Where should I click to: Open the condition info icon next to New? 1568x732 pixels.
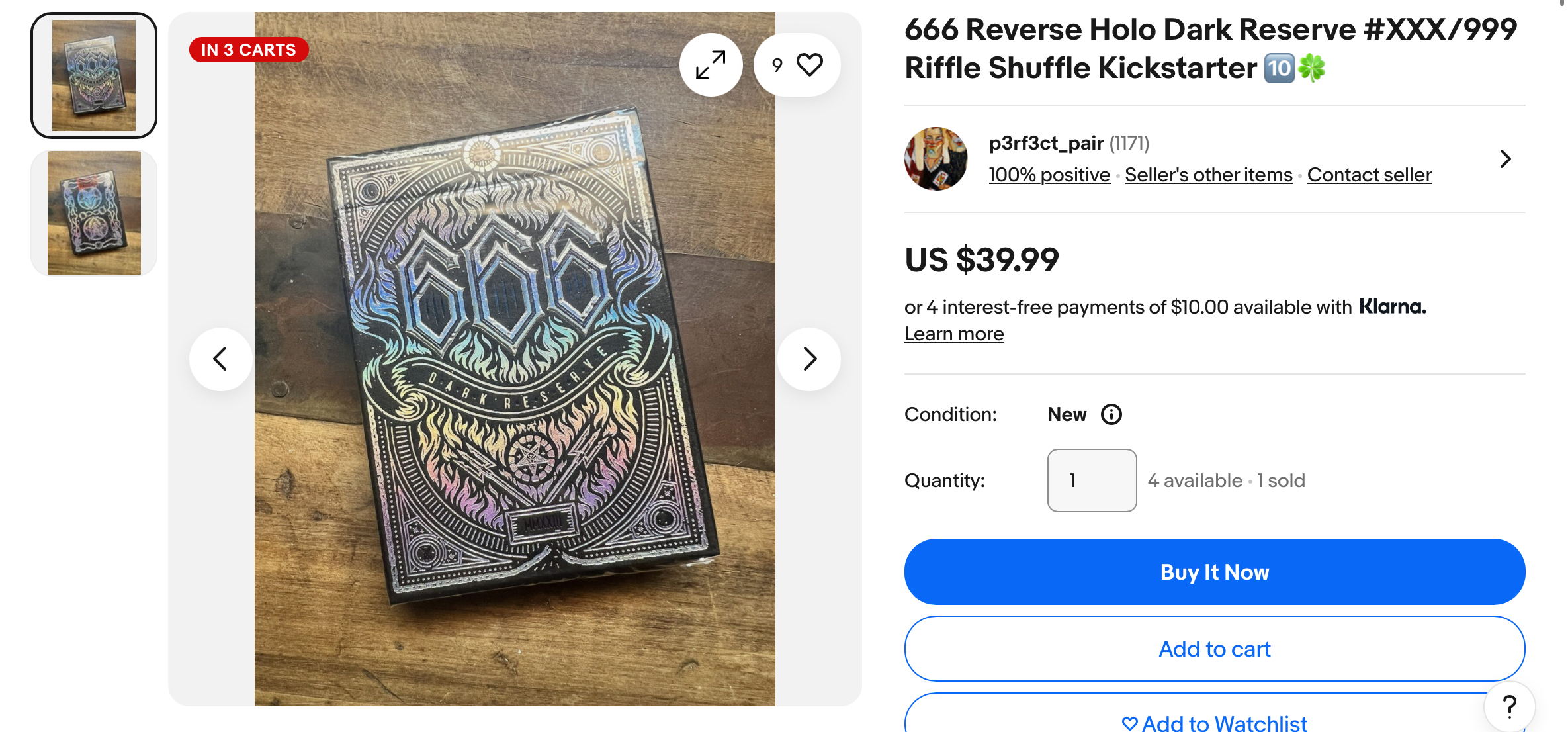[x=1111, y=414]
